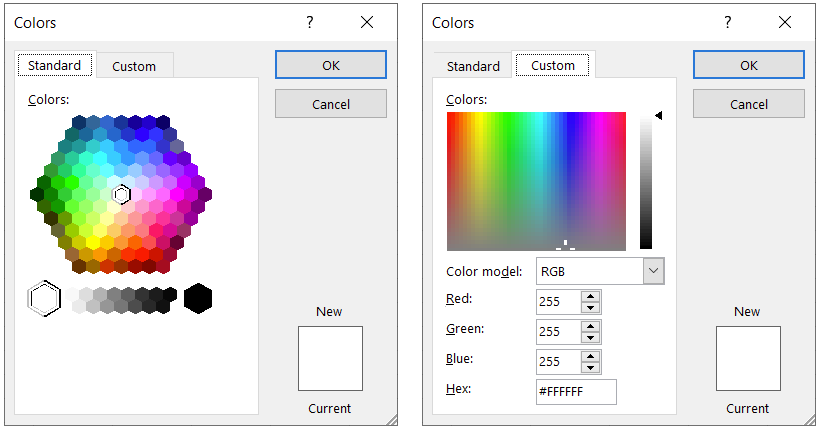820x429 pixels.
Task: Decrease the Red value with down arrow
Action: pos(591,307)
